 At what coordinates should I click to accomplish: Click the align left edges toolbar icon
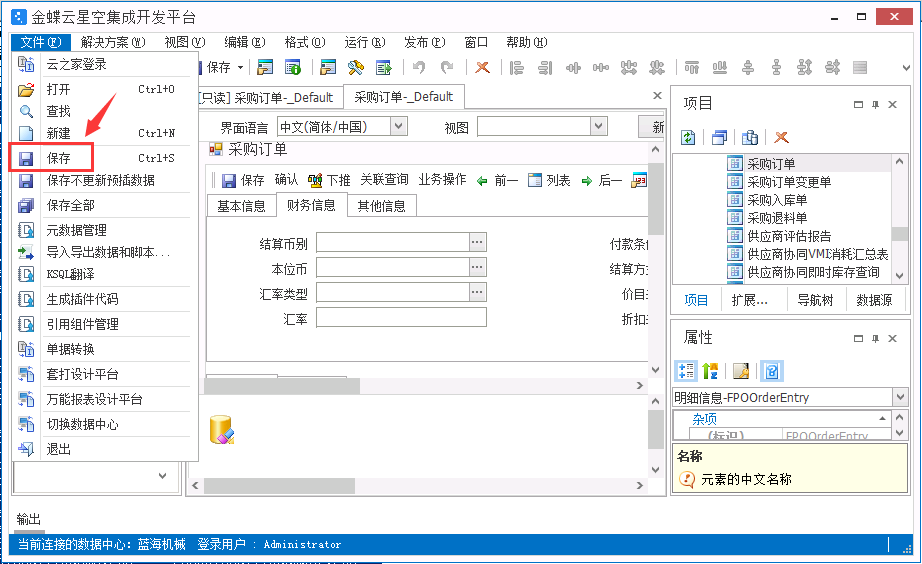click(517, 68)
